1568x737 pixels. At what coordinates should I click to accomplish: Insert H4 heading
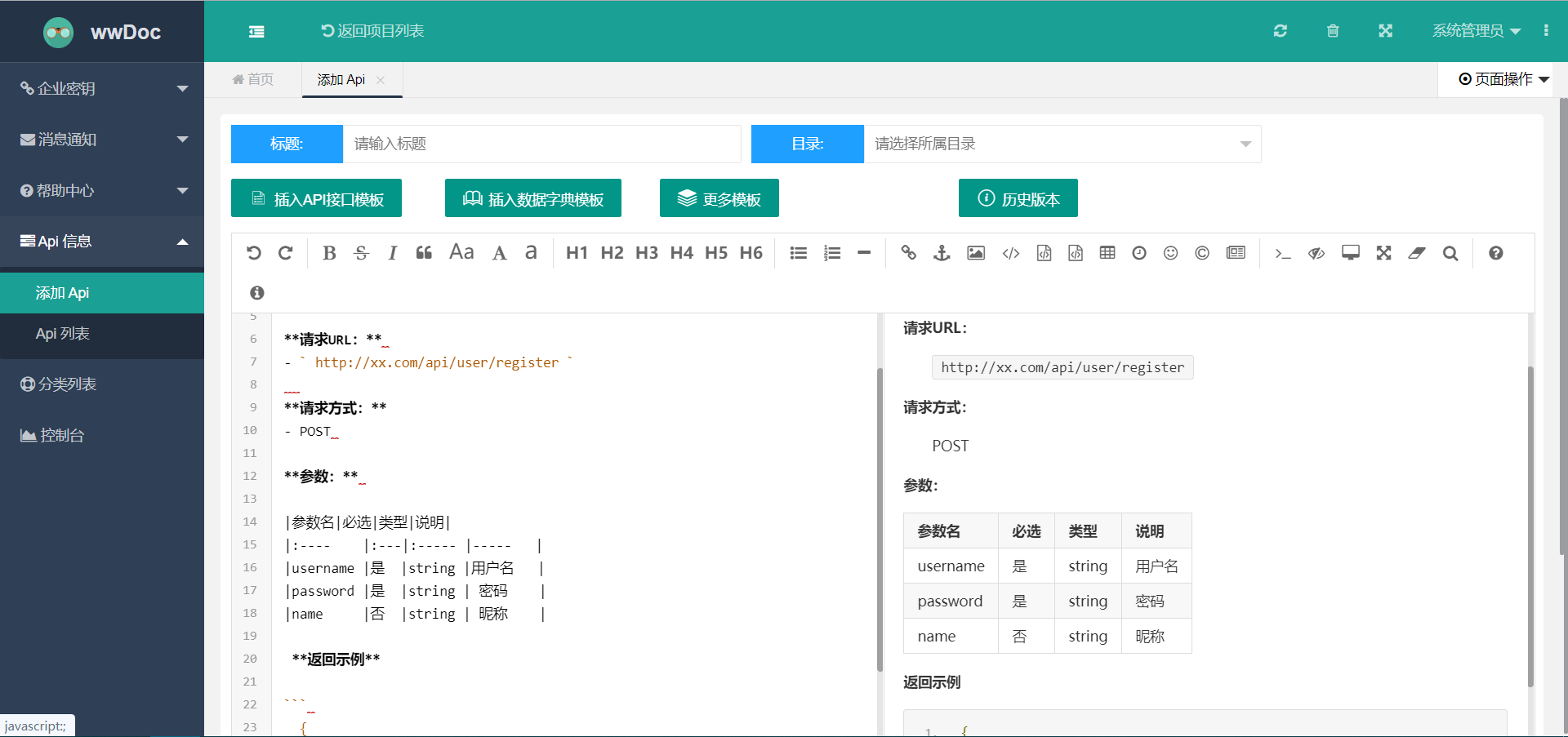click(681, 253)
